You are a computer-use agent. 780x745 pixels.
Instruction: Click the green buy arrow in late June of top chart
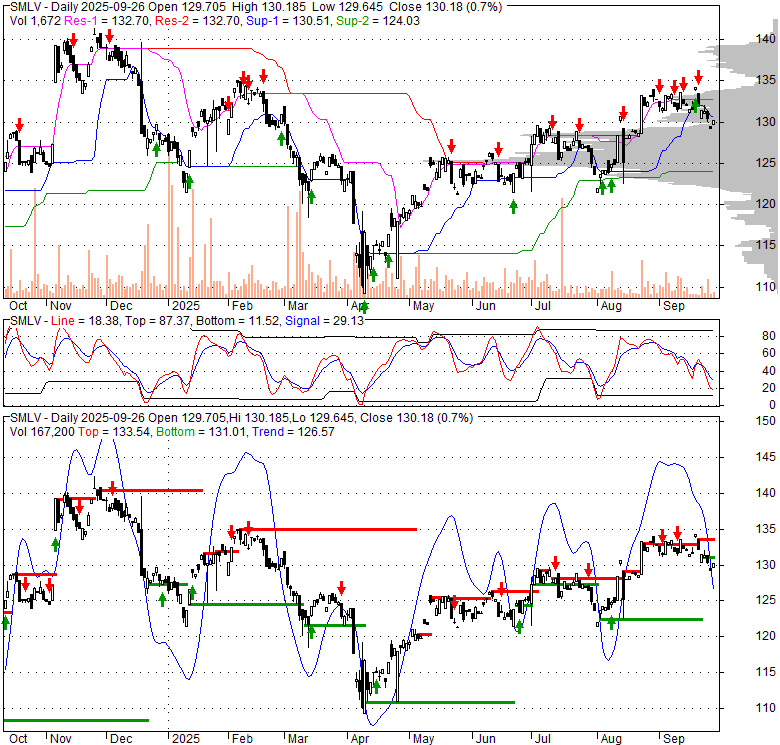pos(513,207)
